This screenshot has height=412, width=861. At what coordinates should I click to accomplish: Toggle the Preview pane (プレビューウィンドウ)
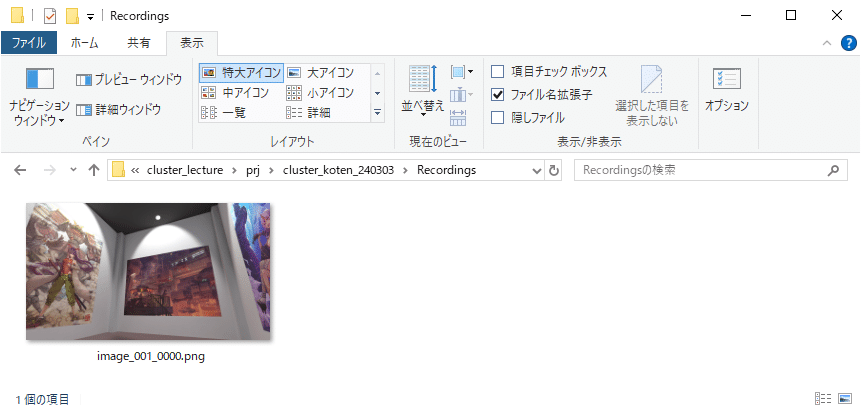point(128,80)
